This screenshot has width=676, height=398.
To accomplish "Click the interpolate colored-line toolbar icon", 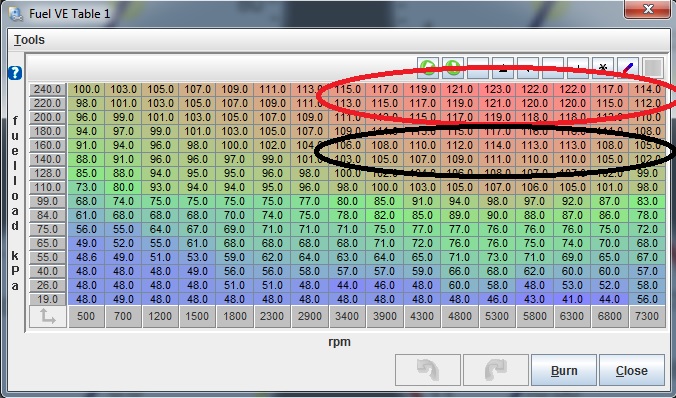I will point(628,68).
